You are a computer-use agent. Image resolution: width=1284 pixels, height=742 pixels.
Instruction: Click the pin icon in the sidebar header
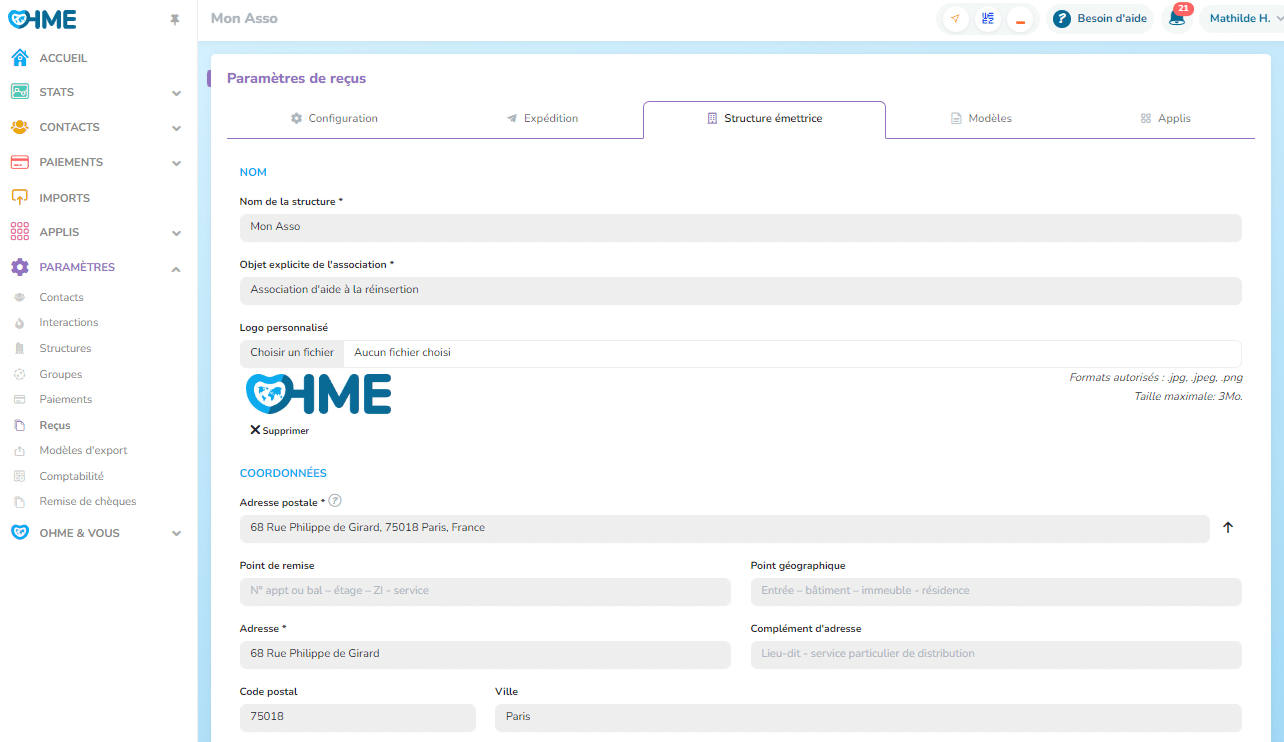pos(175,20)
